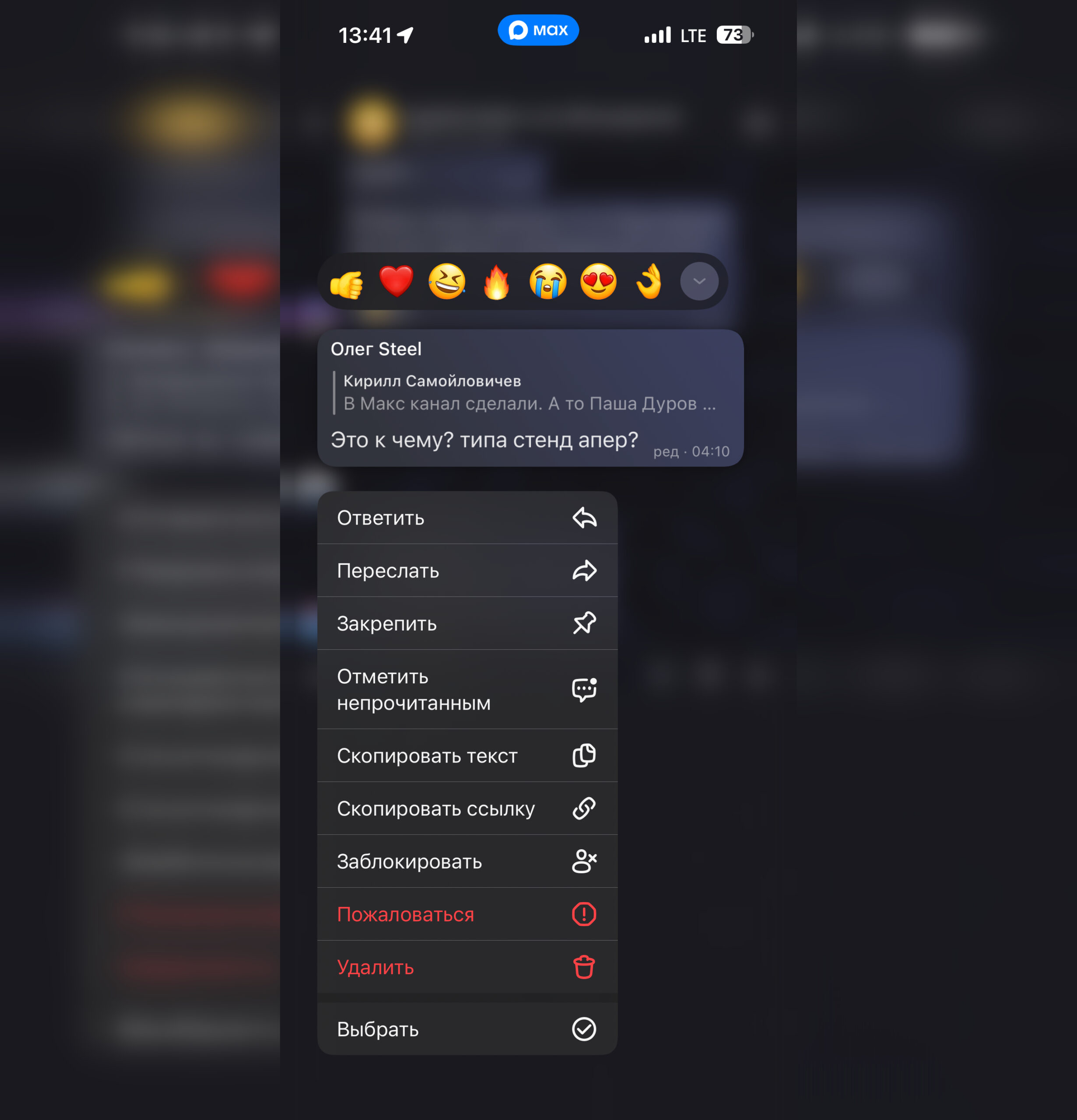Copy message text via Скопировать текст
Image resolution: width=1077 pixels, height=1120 pixels.
[467, 756]
